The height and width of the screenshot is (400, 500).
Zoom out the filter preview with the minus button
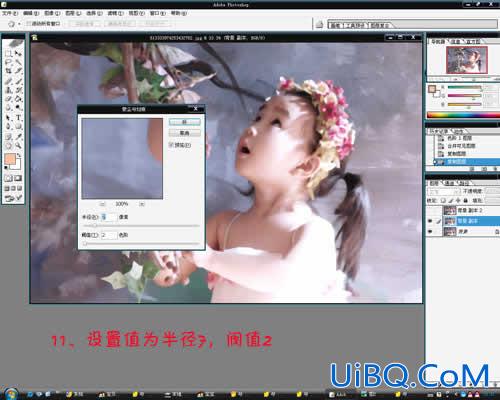pyautogui.click(x=103, y=204)
